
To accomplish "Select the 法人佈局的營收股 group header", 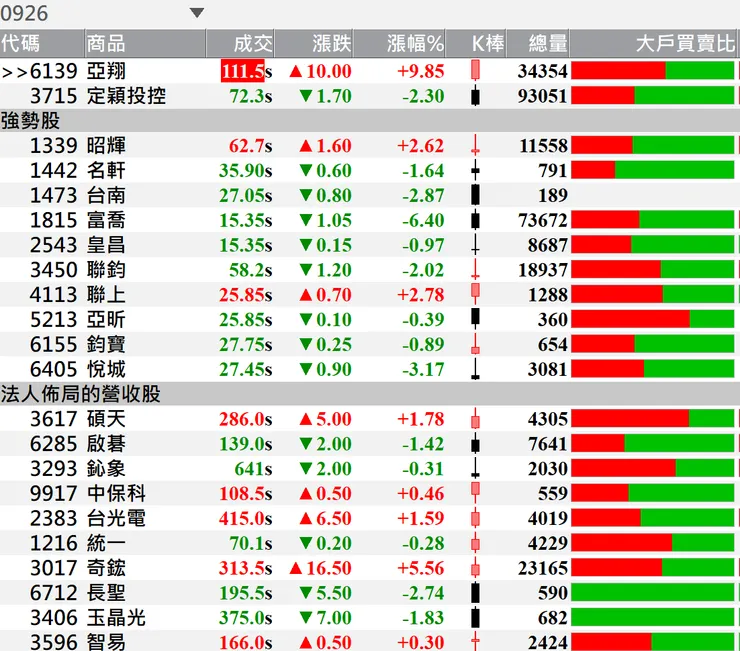I will [370, 394].
